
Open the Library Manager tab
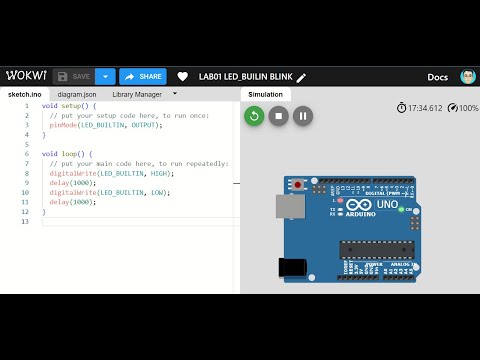tap(137, 94)
